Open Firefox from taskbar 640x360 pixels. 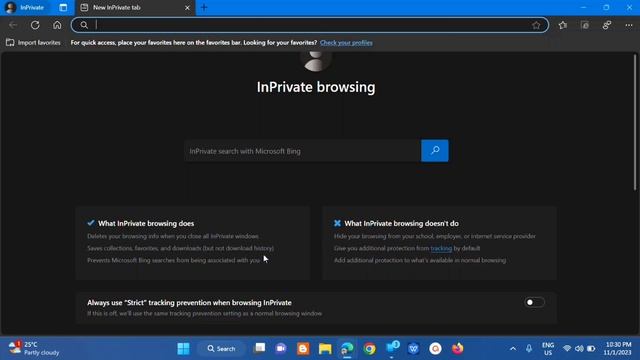pyautogui.click(x=458, y=349)
